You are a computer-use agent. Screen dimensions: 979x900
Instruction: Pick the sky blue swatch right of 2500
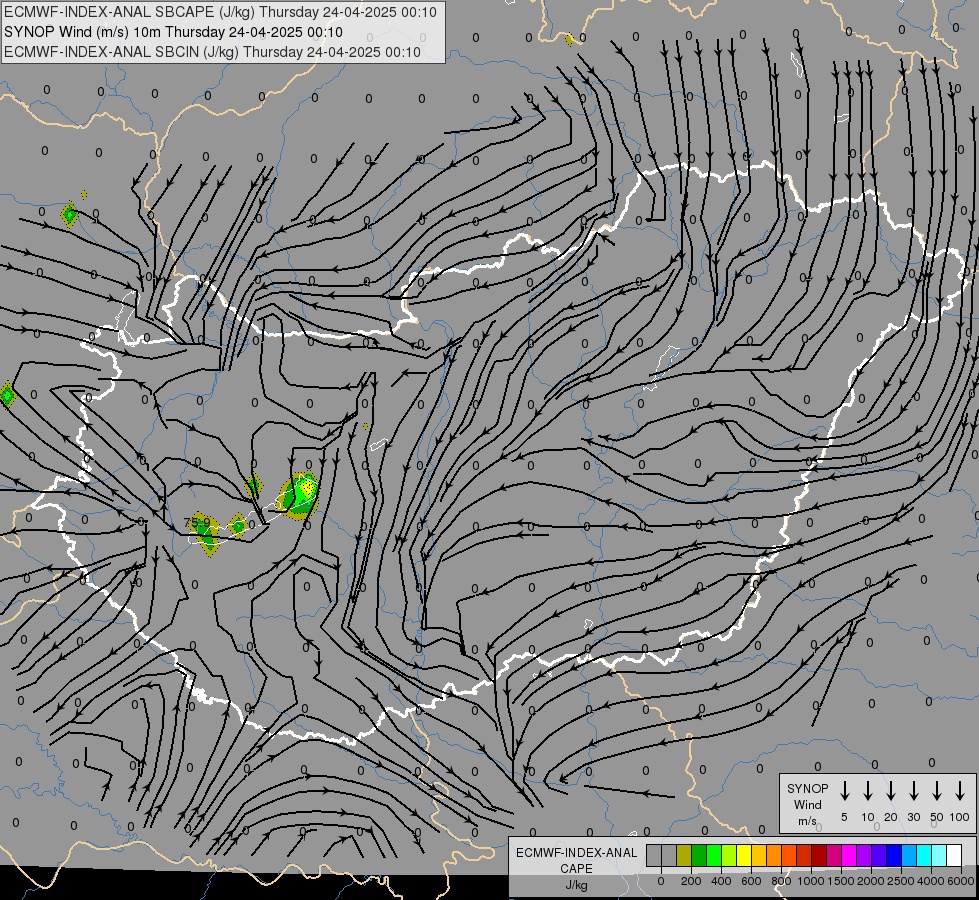pos(910,855)
